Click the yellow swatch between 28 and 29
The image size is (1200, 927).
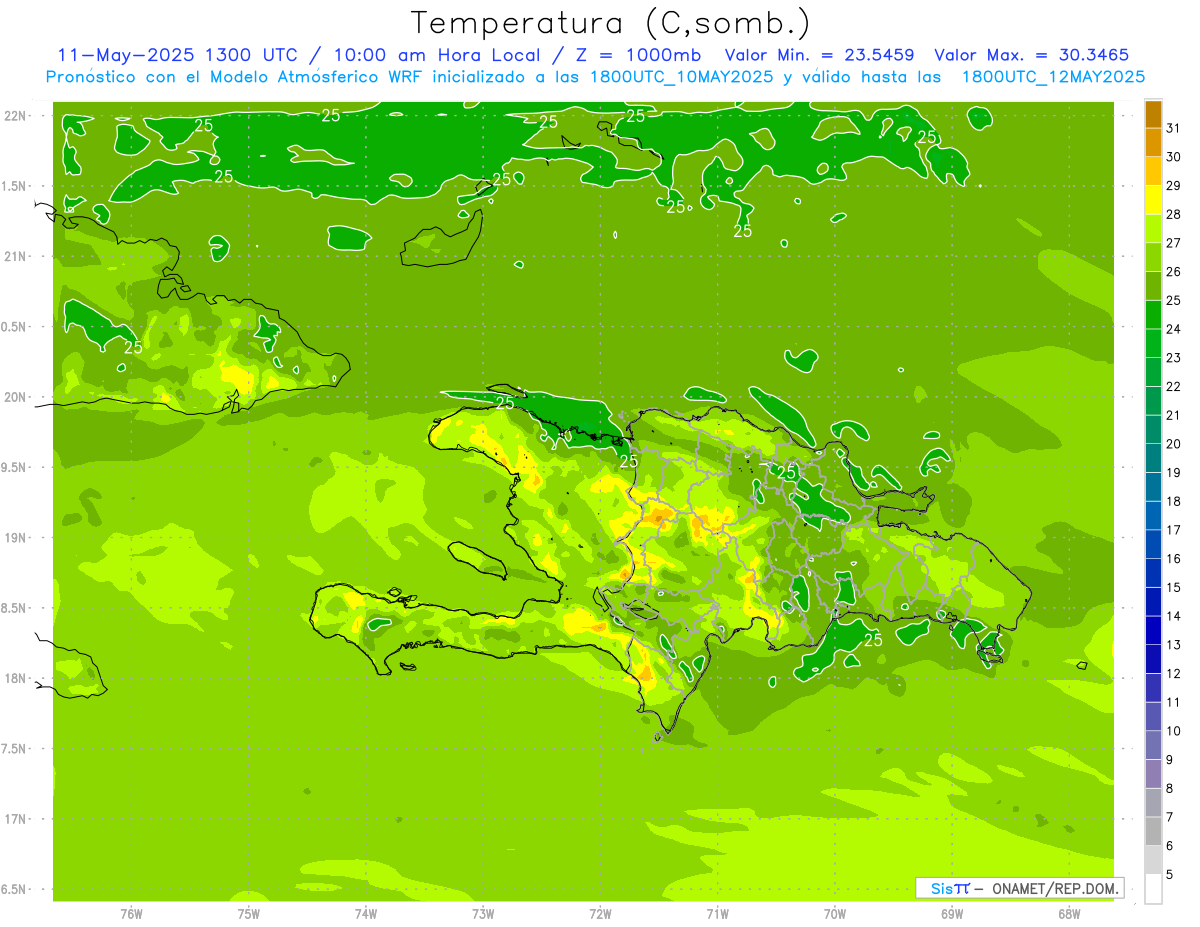point(1153,200)
